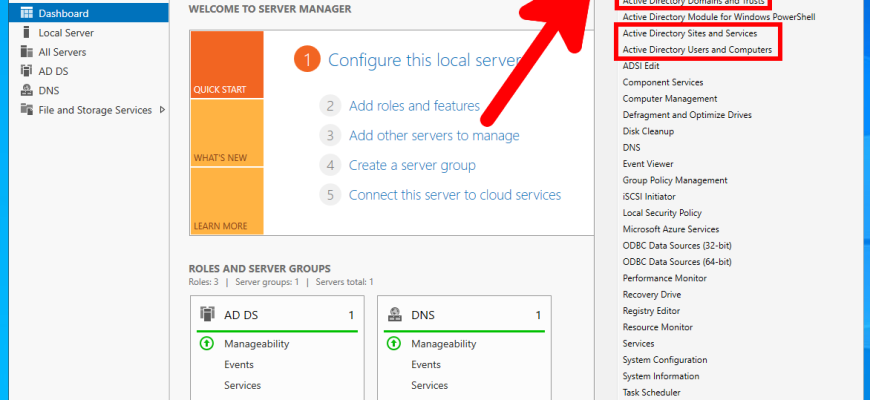Open Active Directory Users and Computers
The height and width of the screenshot is (400, 870).
[x=696, y=50]
